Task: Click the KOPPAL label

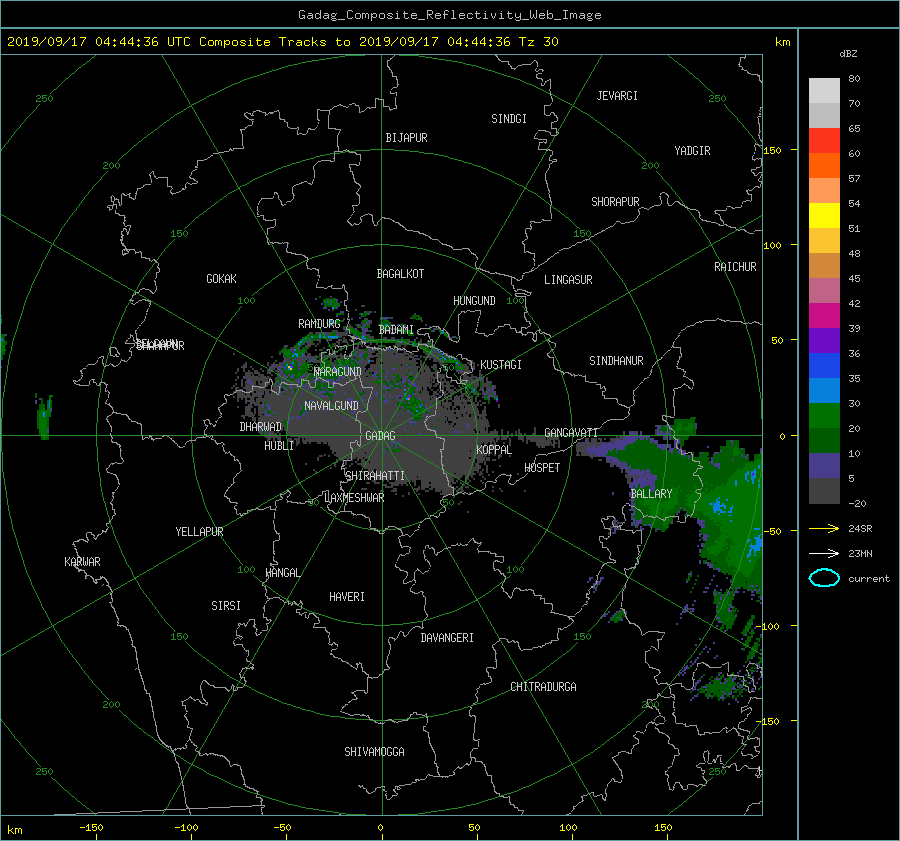Action: click(494, 450)
